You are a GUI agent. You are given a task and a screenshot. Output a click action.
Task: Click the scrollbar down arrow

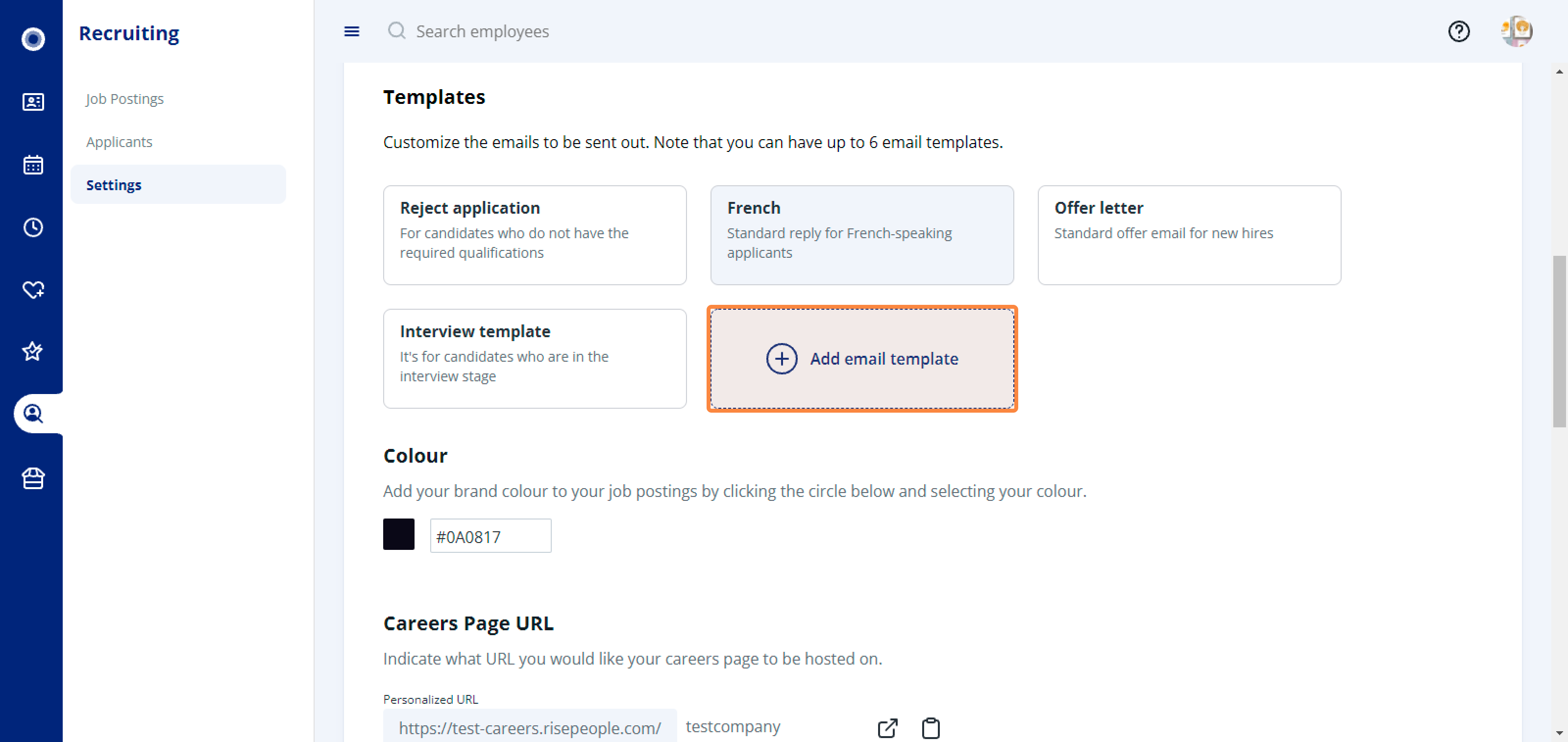click(x=1559, y=733)
